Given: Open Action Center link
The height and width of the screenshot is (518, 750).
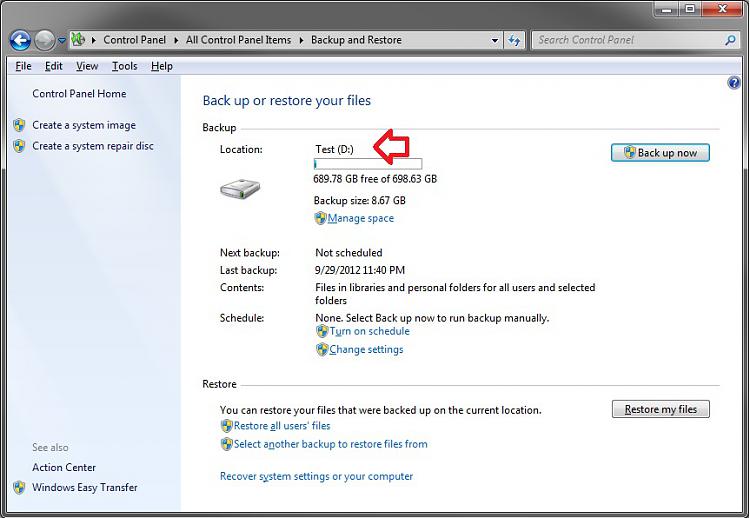Looking at the screenshot, I should coord(64,467).
